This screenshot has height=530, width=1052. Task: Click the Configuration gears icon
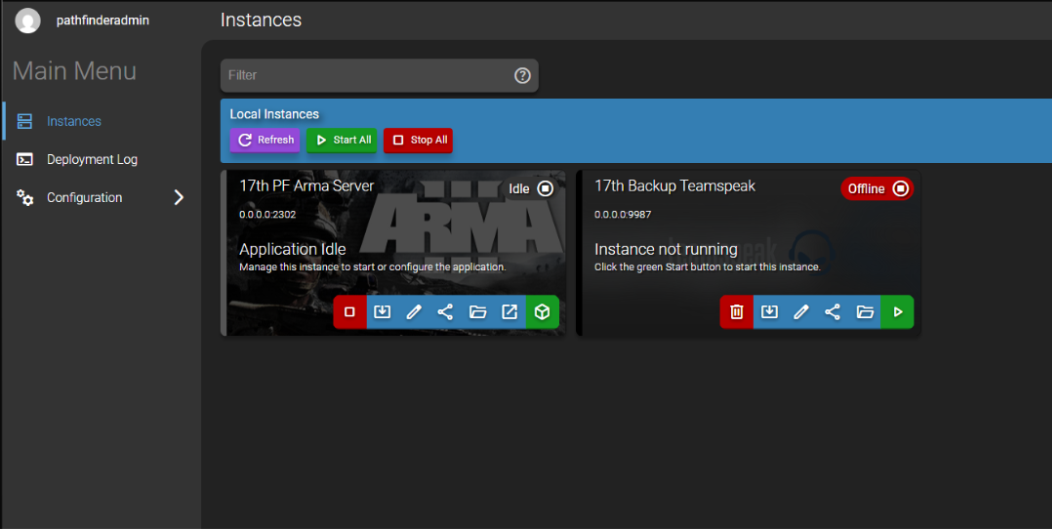pos(25,198)
